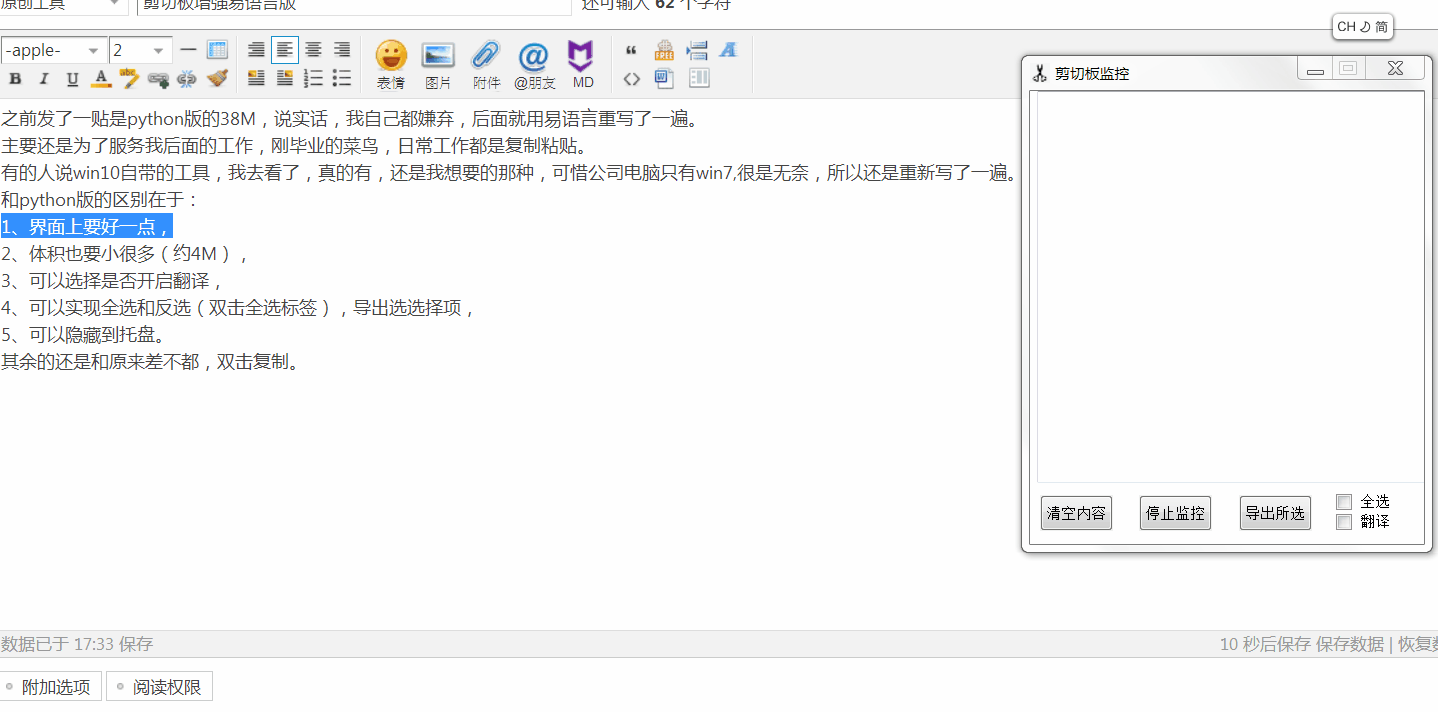This screenshot has height=712, width=1438.
Task: Click the line 2、体积也要小很多(约4M)
Action: point(124,254)
